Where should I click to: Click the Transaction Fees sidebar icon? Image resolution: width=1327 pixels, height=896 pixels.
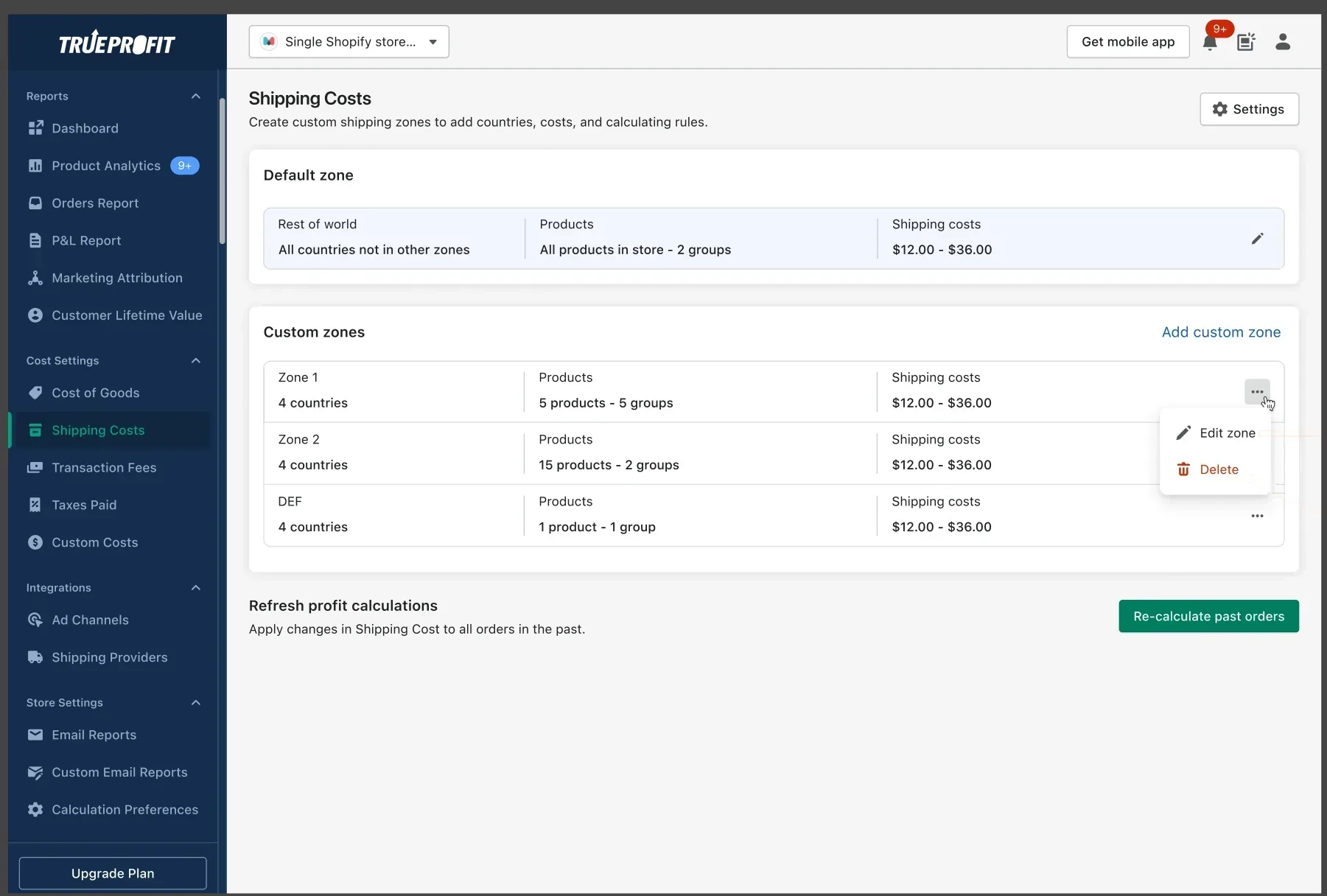point(35,468)
